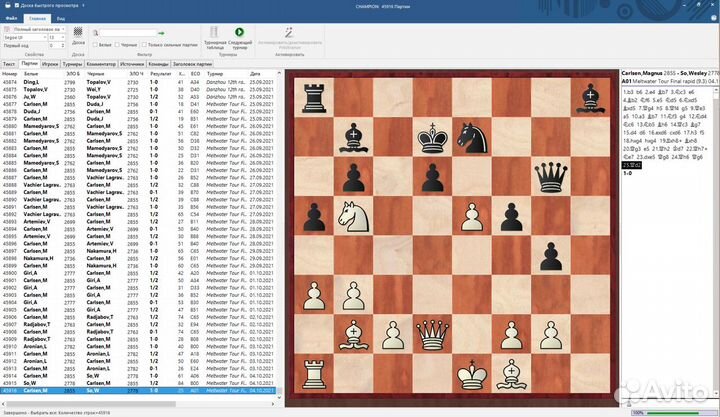The image size is (720, 417).
Task: Click move 1.b3 in notation
Action: click(x=629, y=92)
